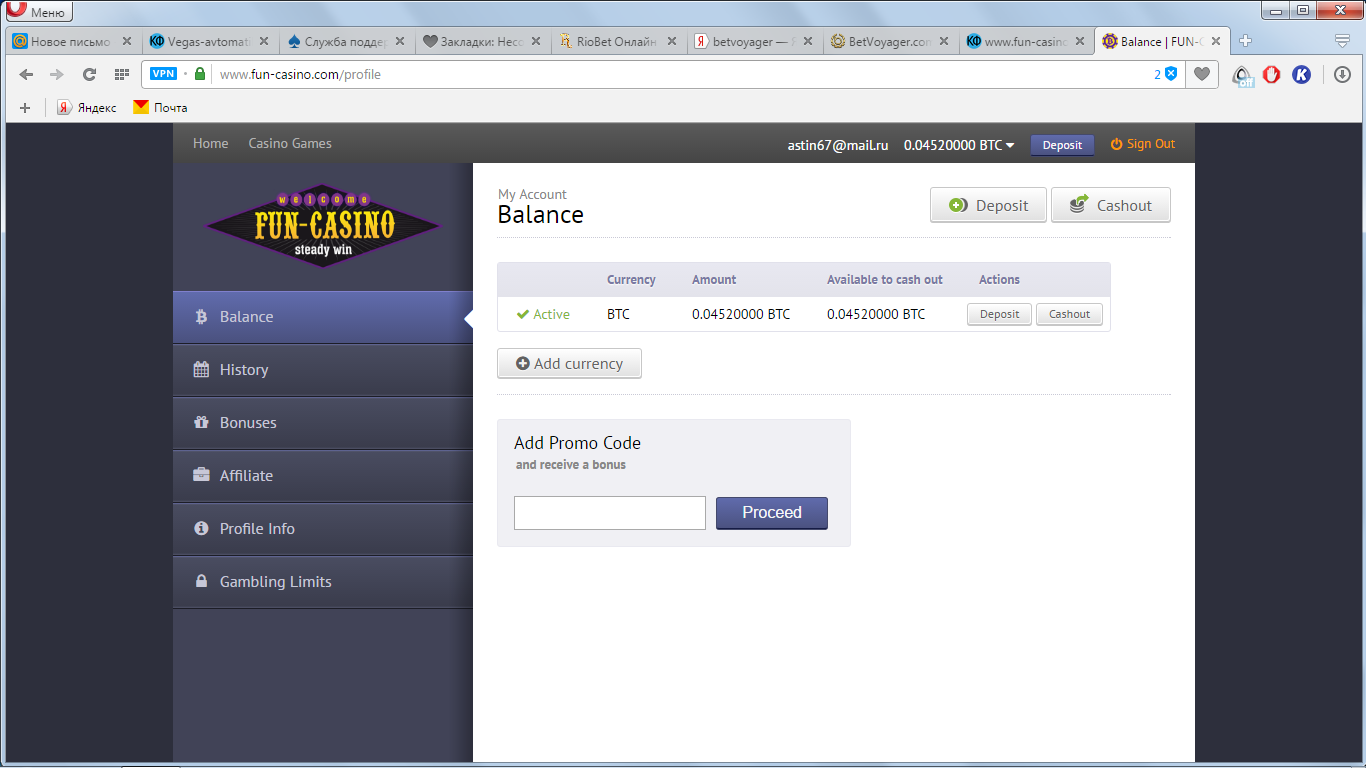Go forward one page in the browser
Viewport: 1366px width, 768px height.
tap(57, 74)
